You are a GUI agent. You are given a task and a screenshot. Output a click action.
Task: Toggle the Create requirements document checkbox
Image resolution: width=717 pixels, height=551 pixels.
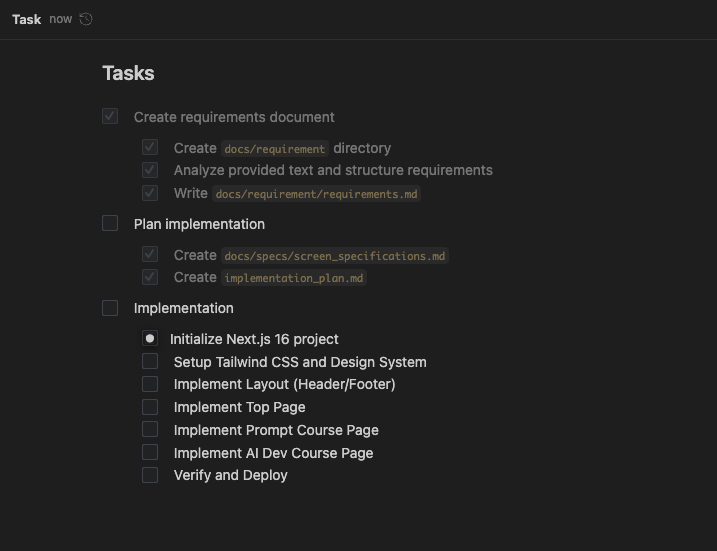pos(110,117)
